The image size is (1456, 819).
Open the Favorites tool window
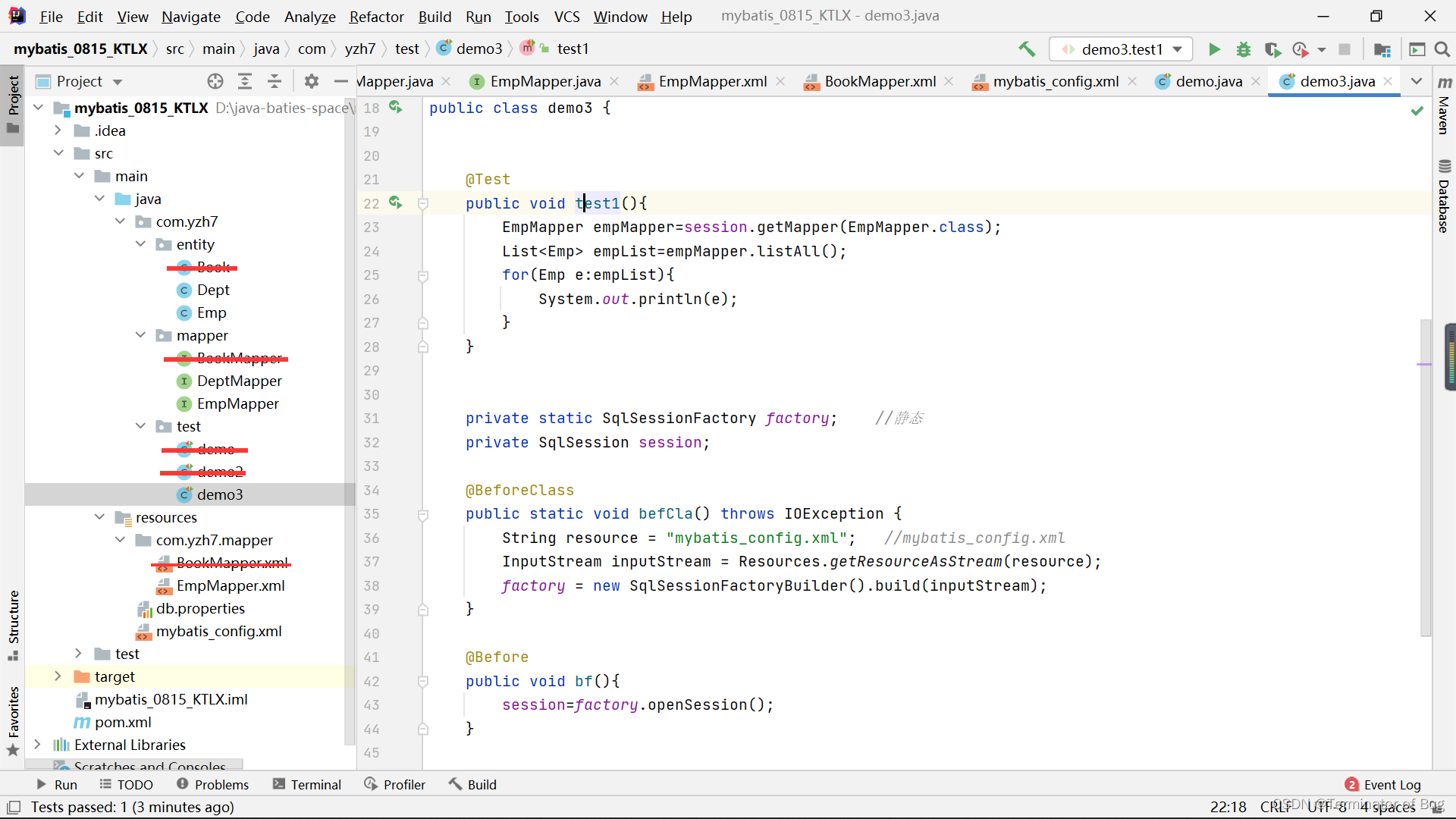click(x=13, y=720)
